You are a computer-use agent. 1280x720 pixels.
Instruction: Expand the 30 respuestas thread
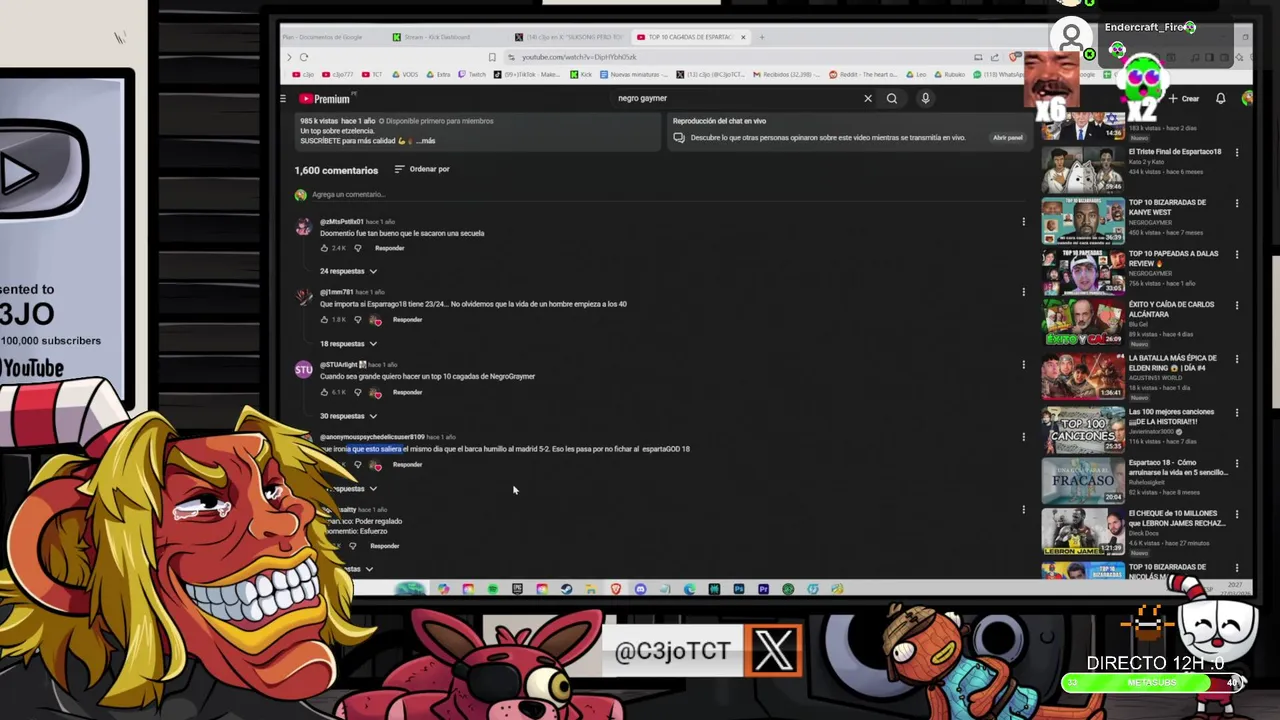[x=348, y=416]
